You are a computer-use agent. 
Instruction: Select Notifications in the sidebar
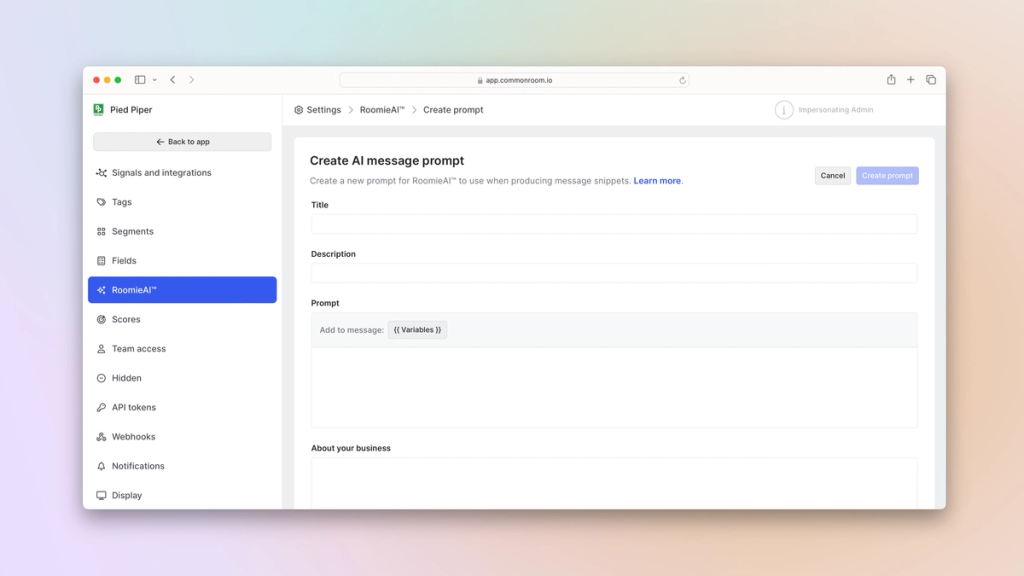182,466
